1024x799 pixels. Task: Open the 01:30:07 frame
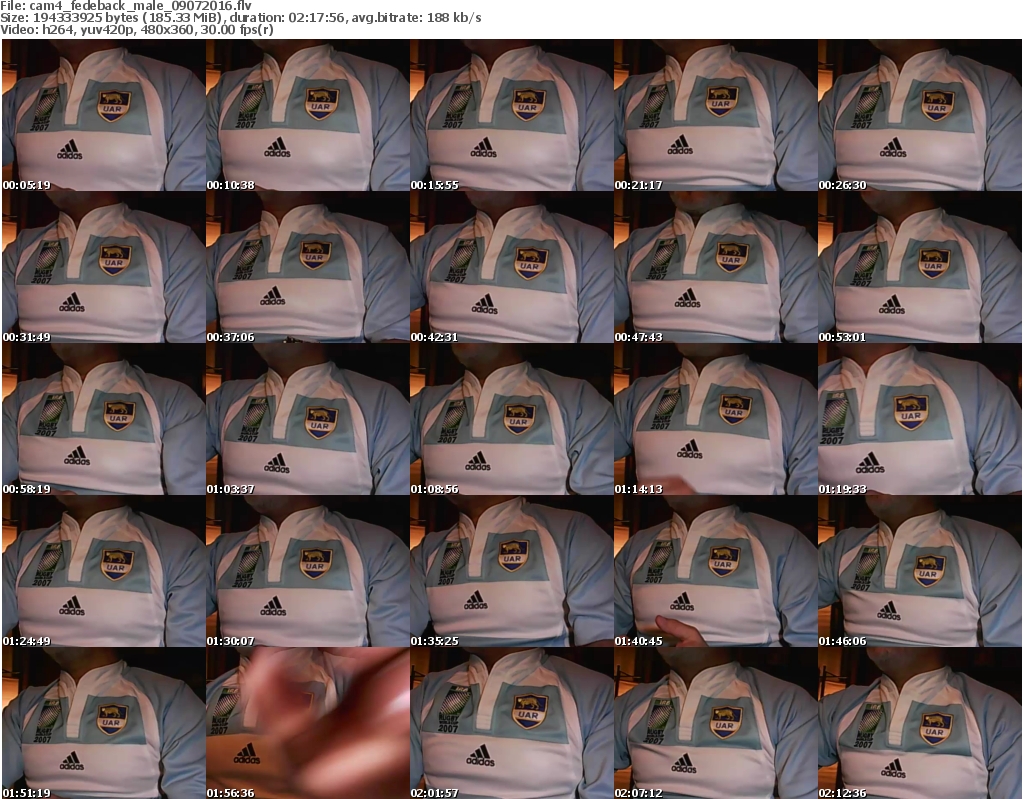(308, 571)
